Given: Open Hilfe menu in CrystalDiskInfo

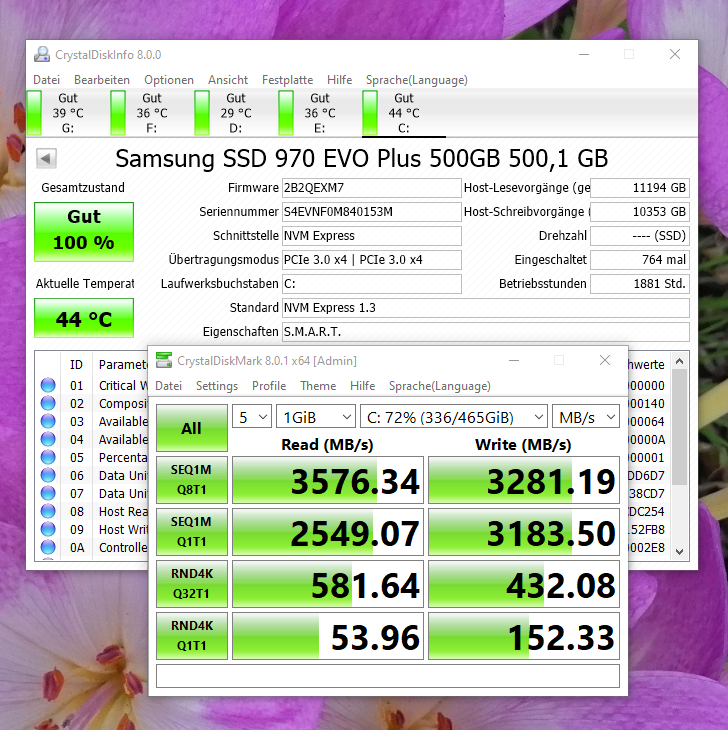Looking at the screenshot, I should [x=339, y=80].
